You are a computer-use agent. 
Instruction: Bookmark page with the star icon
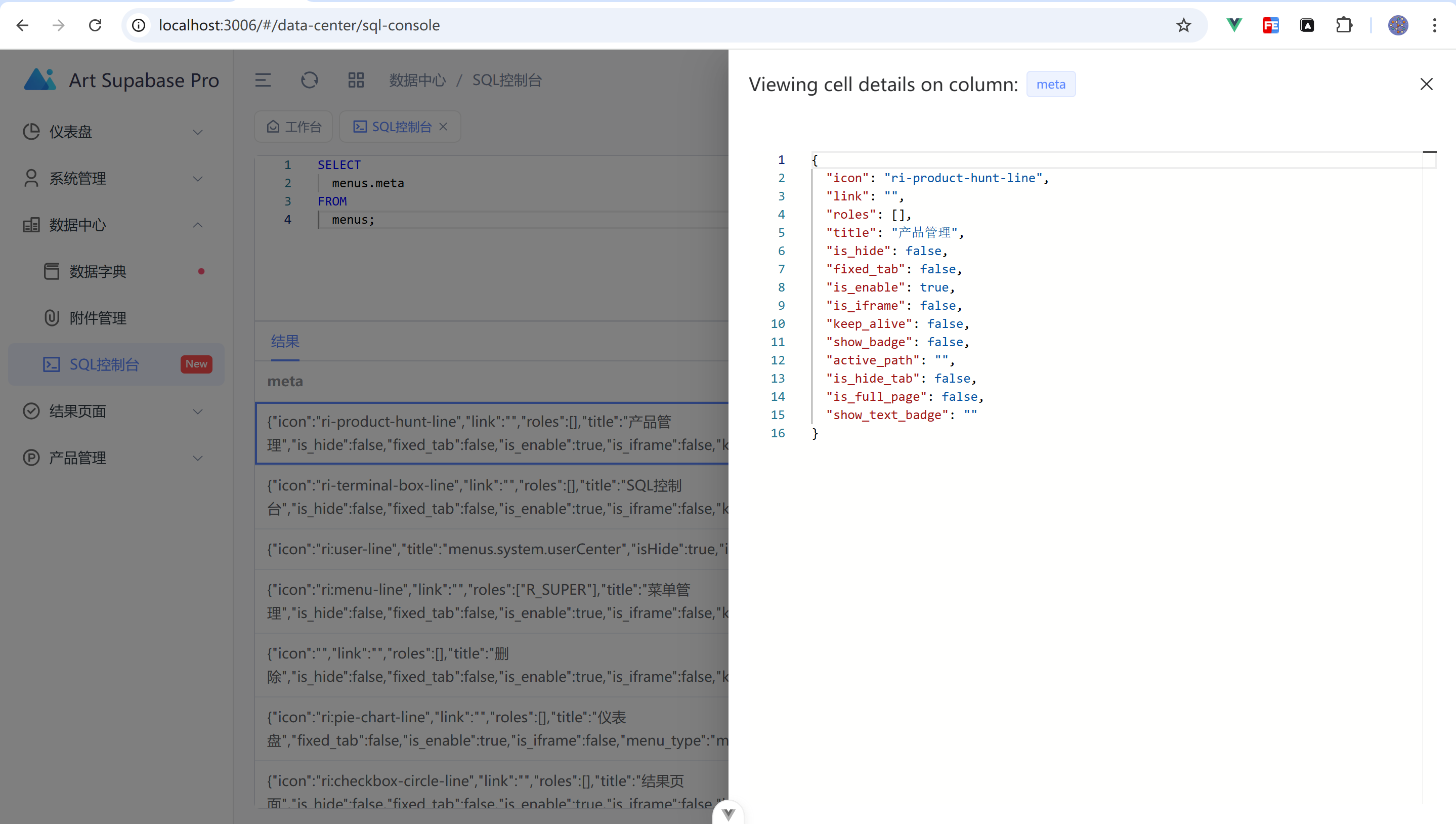(x=1183, y=25)
